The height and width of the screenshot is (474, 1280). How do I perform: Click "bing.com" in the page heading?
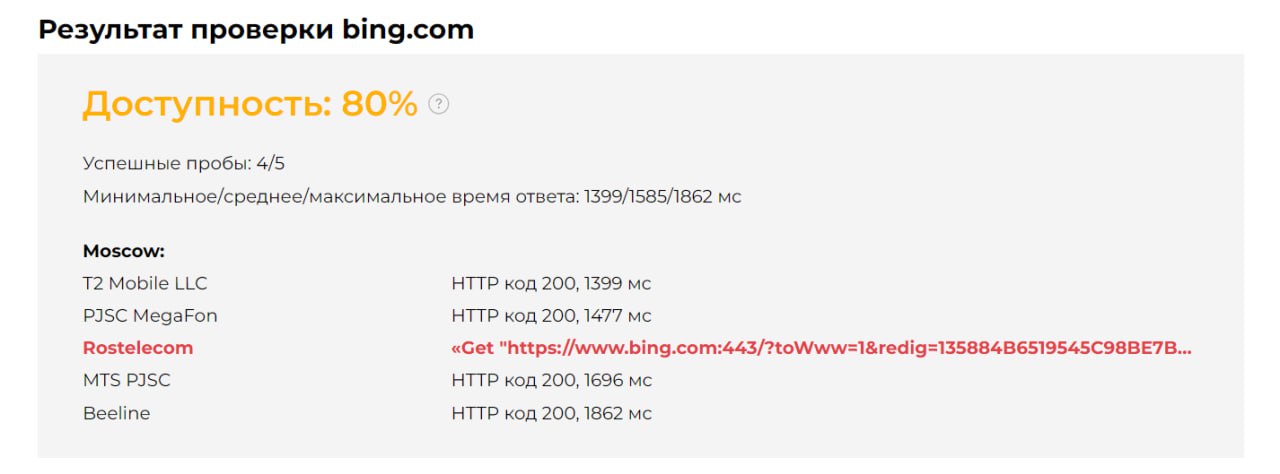[410, 29]
